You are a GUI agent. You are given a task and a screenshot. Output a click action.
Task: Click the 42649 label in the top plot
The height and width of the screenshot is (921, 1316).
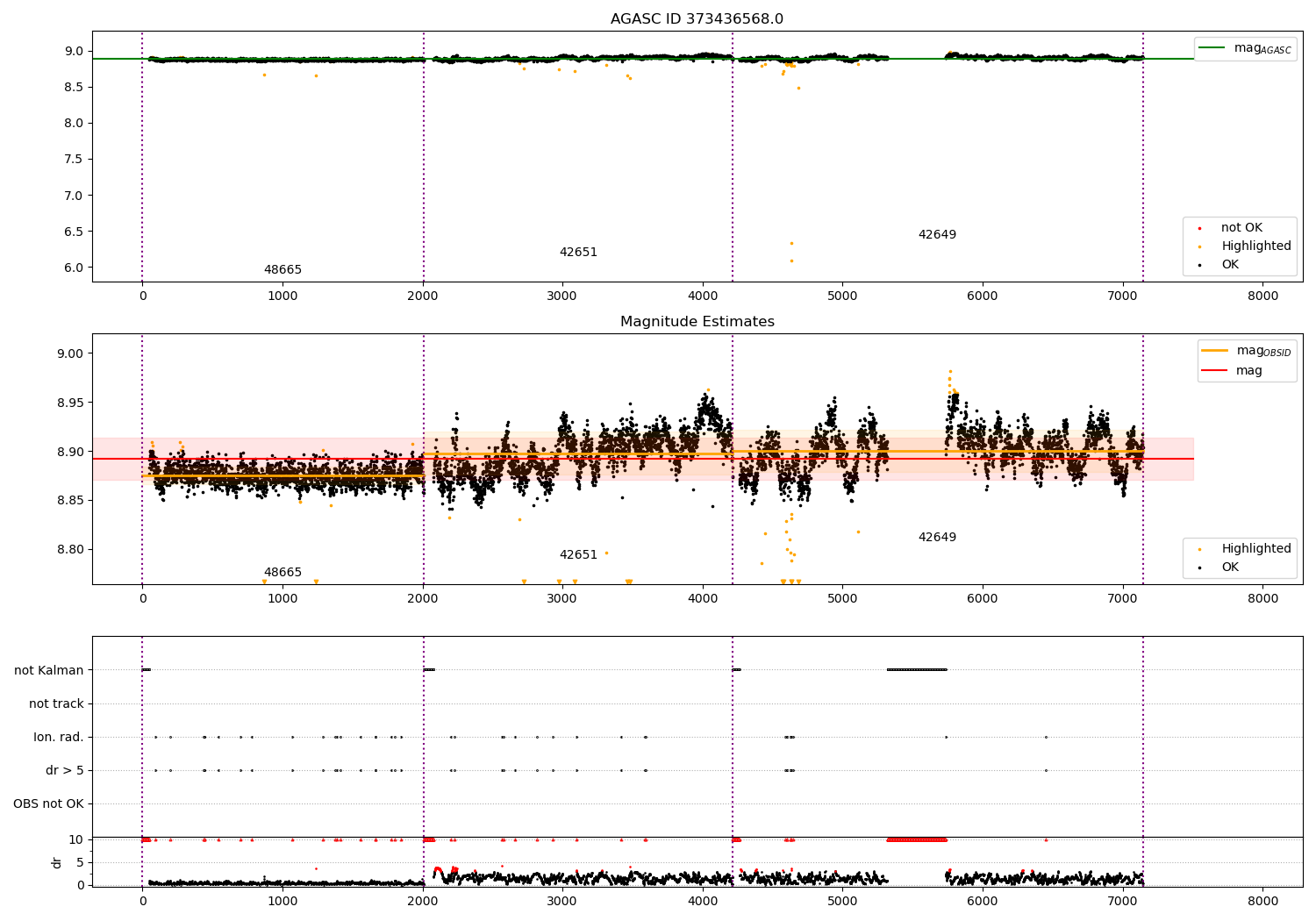[937, 234]
